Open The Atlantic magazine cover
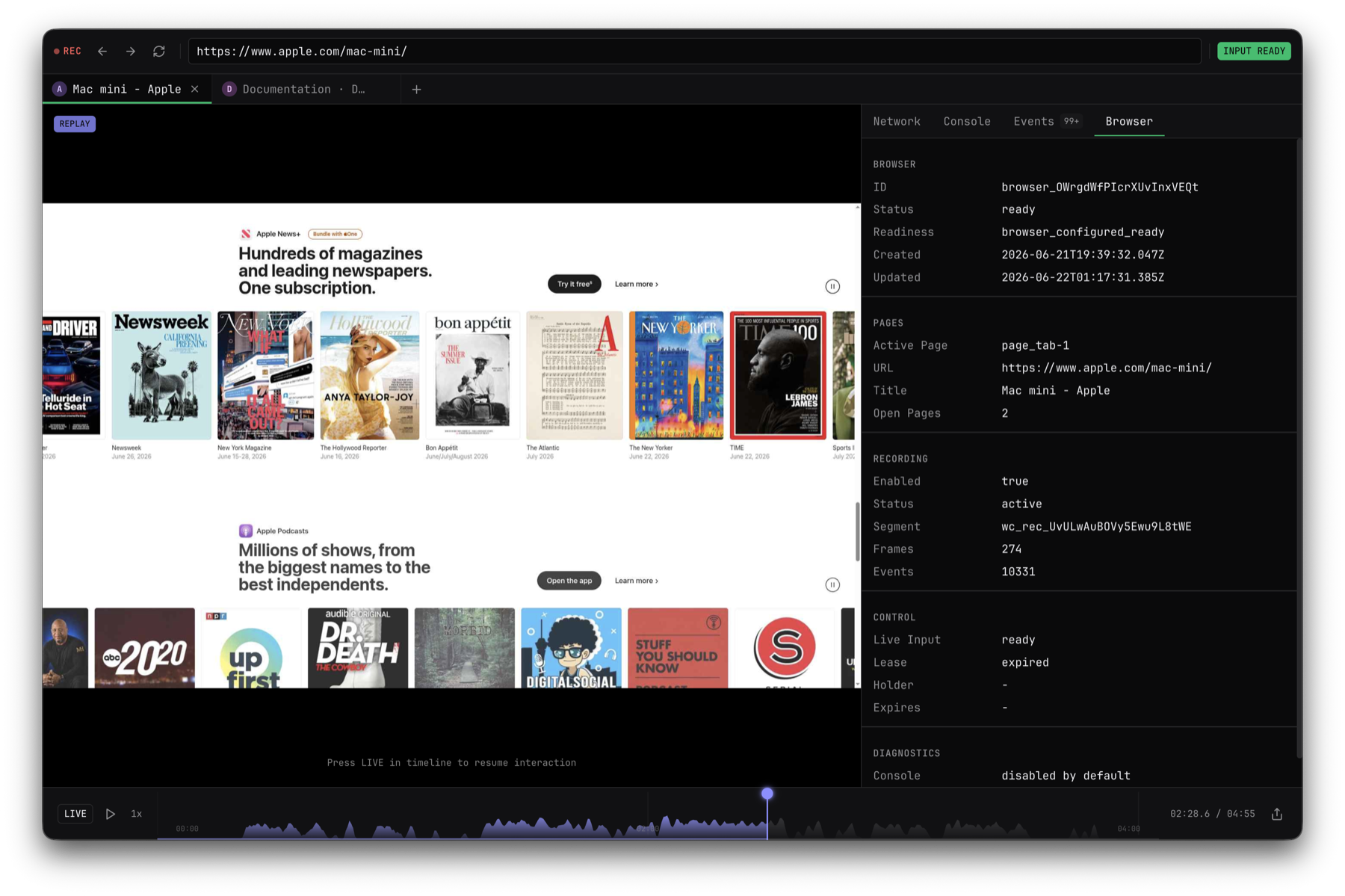The height and width of the screenshot is (896, 1345). point(575,375)
